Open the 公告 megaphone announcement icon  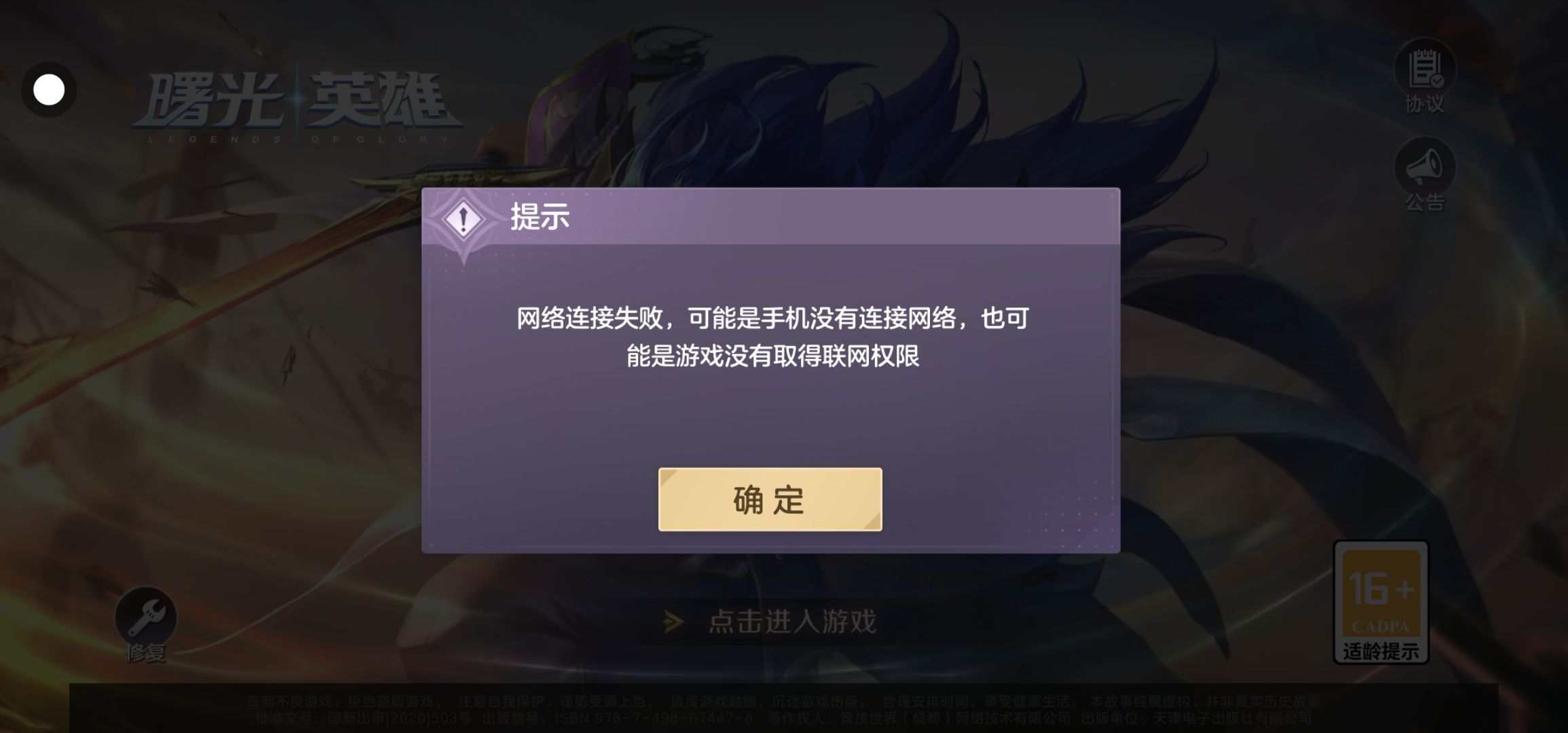(1425, 167)
